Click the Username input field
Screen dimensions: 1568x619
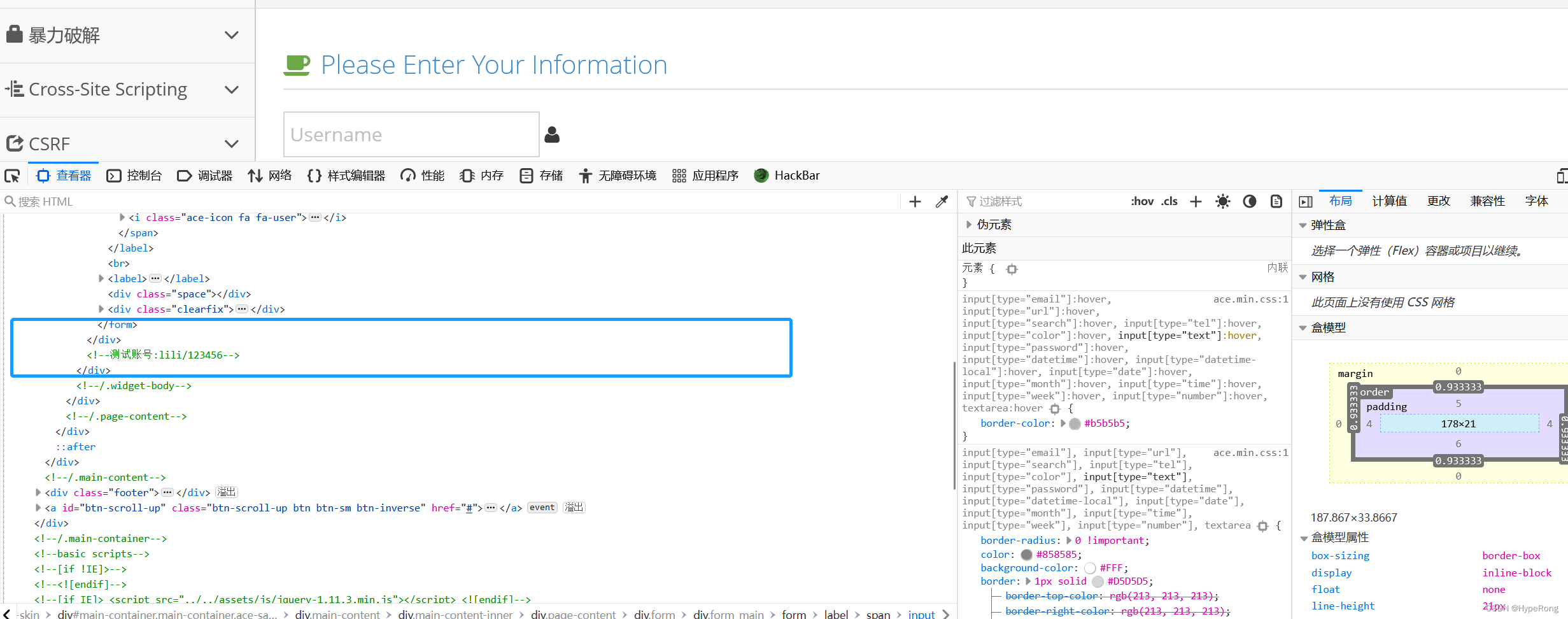(411, 134)
